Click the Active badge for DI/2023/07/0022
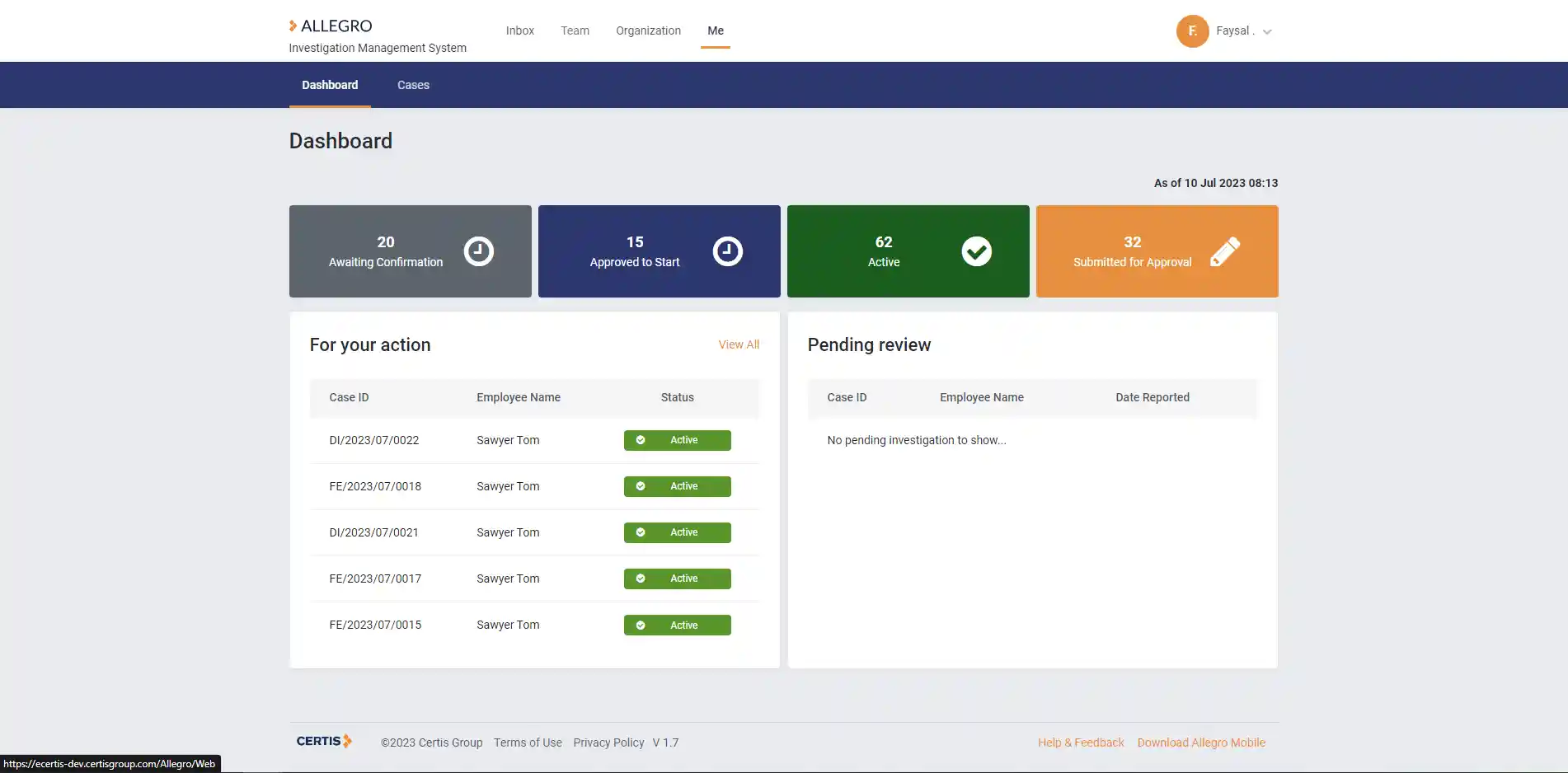The width and height of the screenshot is (1568, 773). coord(678,440)
